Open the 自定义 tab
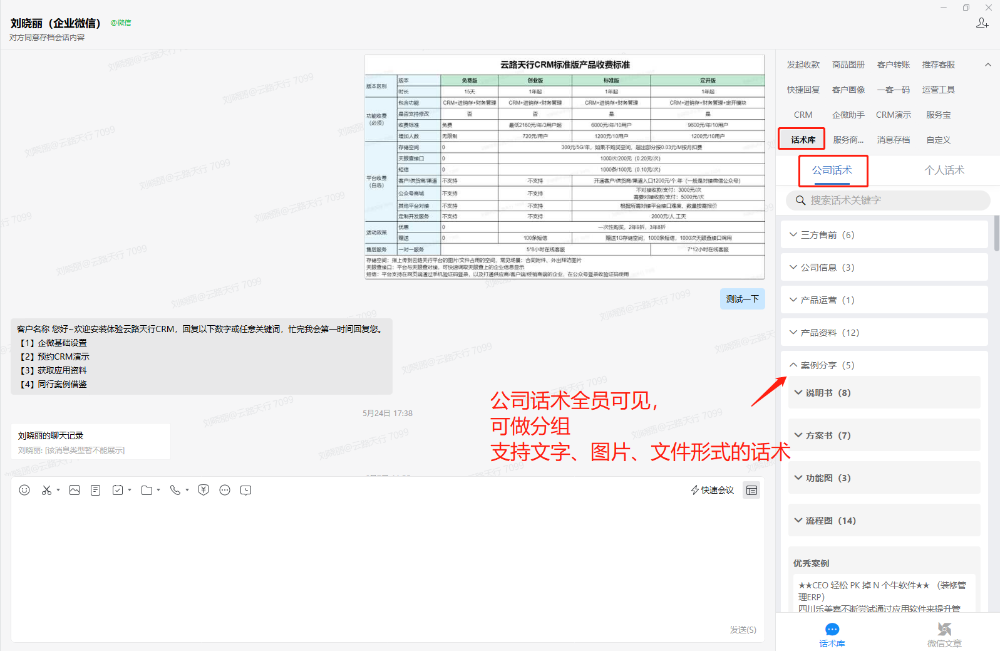This screenshot has width=1000, height=651. [939, 140]
